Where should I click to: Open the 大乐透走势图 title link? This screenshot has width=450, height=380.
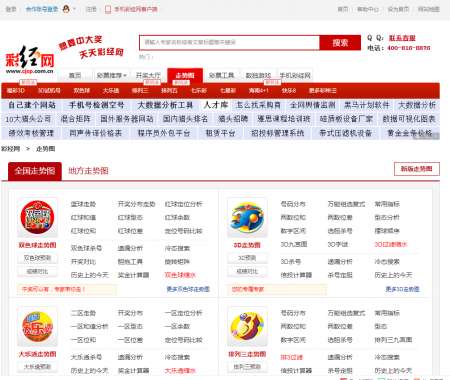pyautogui.click(x=37, y=354)
